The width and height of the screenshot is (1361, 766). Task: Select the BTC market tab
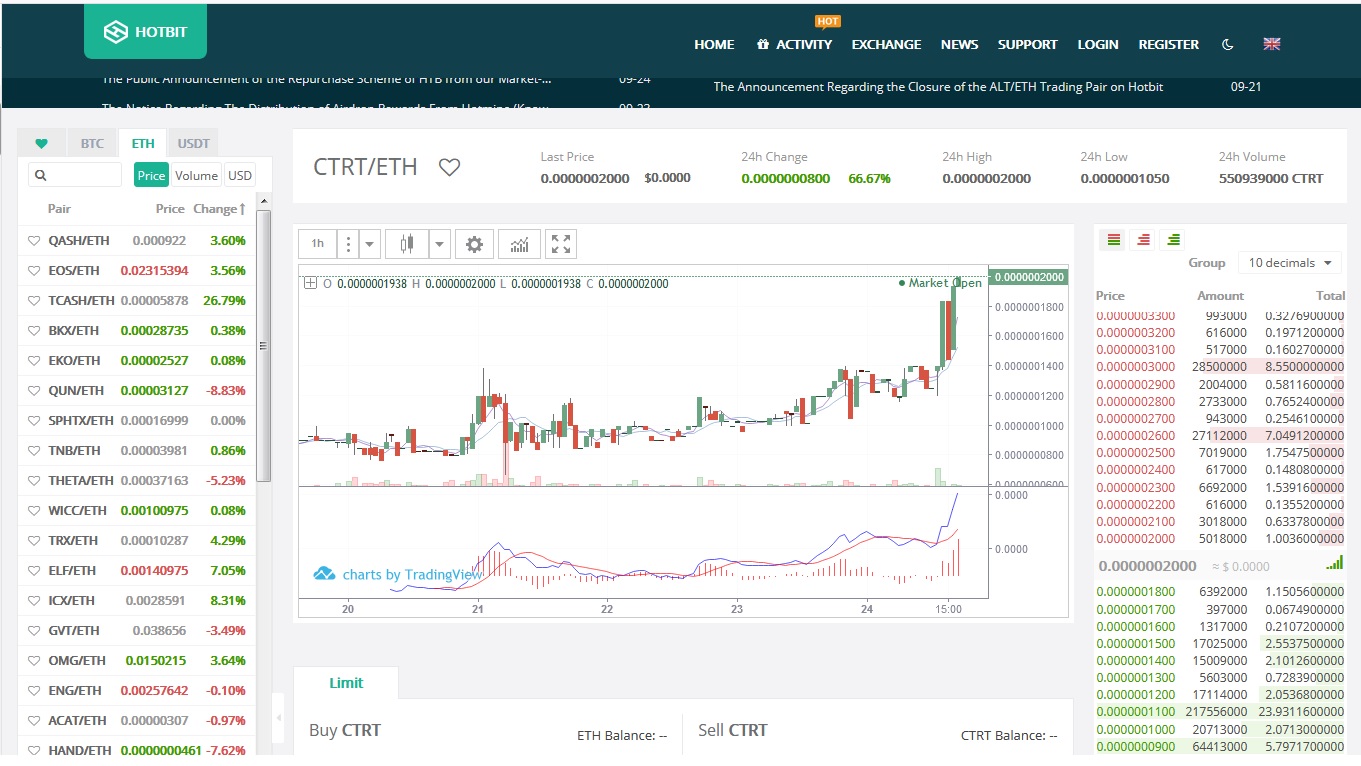coord(92,143)
